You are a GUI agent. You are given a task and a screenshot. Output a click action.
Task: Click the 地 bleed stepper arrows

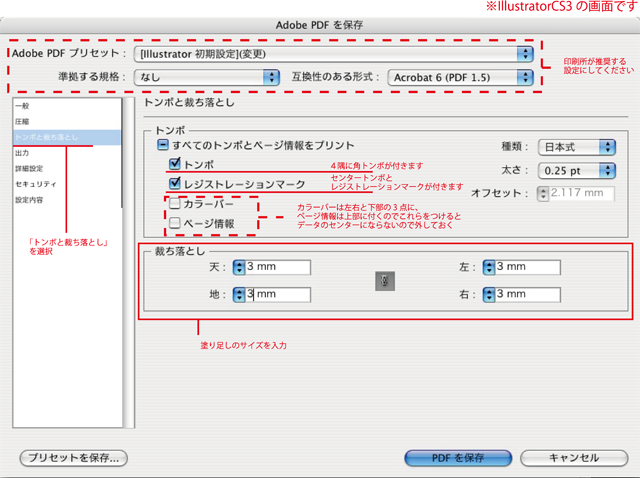[239, 295]
